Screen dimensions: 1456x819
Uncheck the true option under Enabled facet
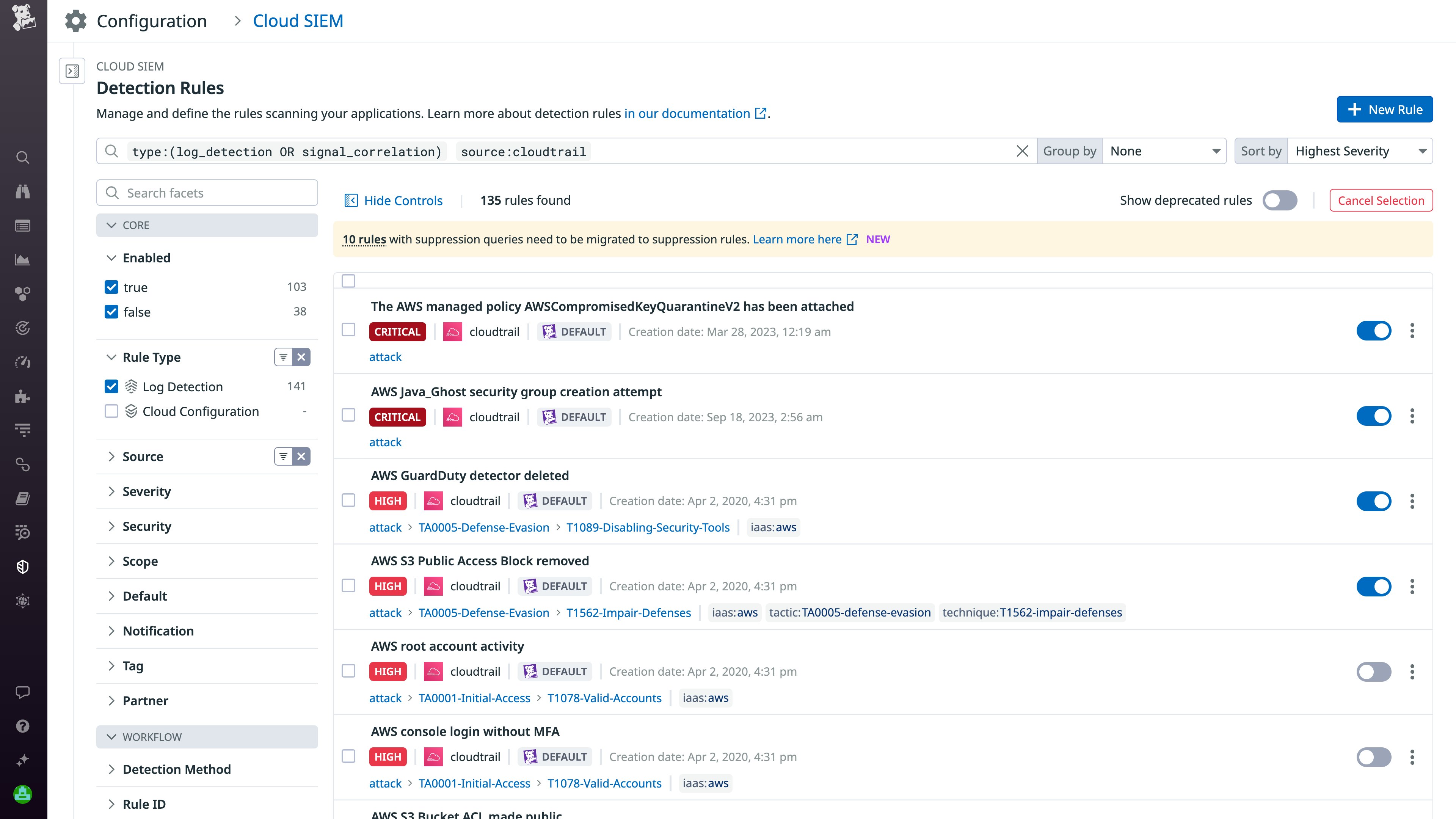[111, 287]
